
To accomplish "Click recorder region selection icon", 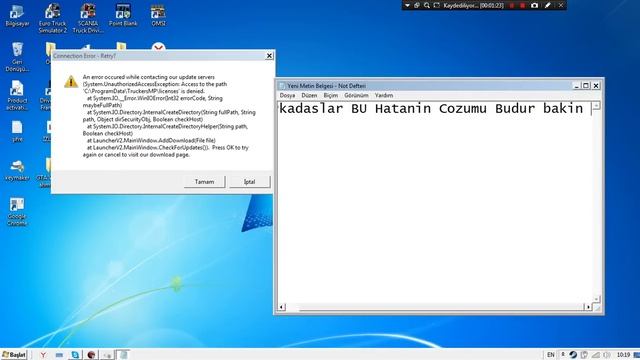I will click(x=437, y=5).
